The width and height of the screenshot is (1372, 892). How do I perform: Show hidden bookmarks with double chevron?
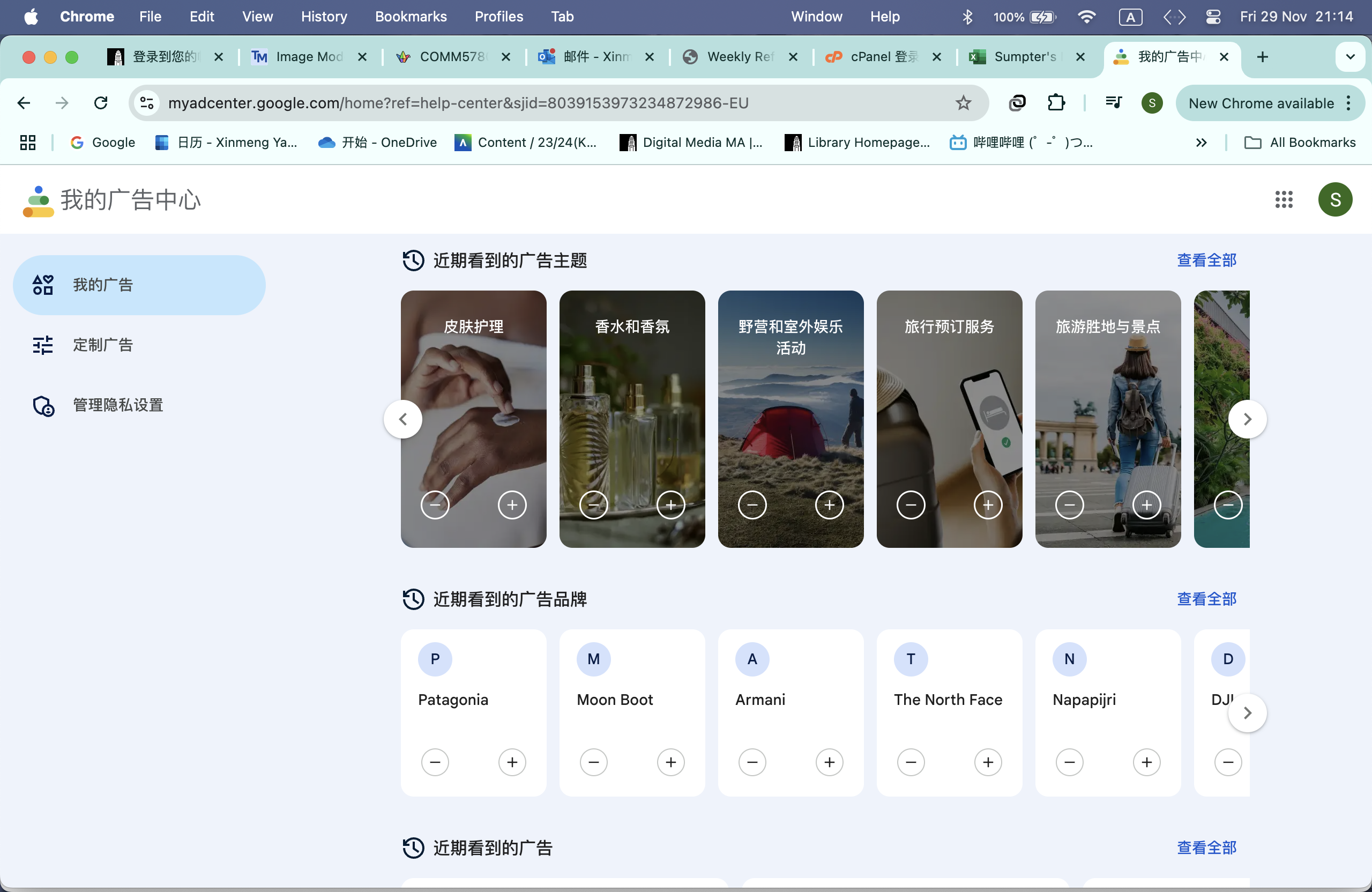[x=1201, y=143]
